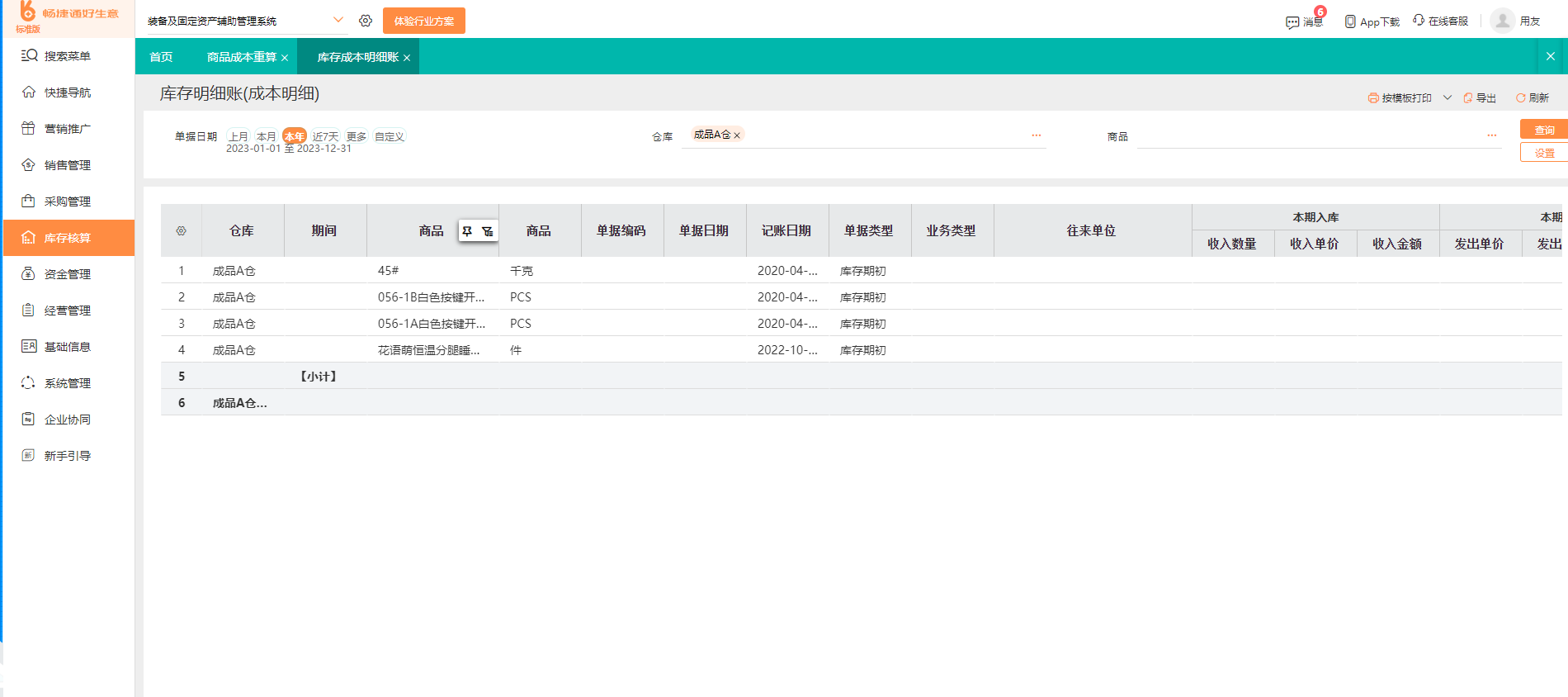The image size is (1568, 697).
Task: Click the 导出 export button
Action: [1480, 97]
